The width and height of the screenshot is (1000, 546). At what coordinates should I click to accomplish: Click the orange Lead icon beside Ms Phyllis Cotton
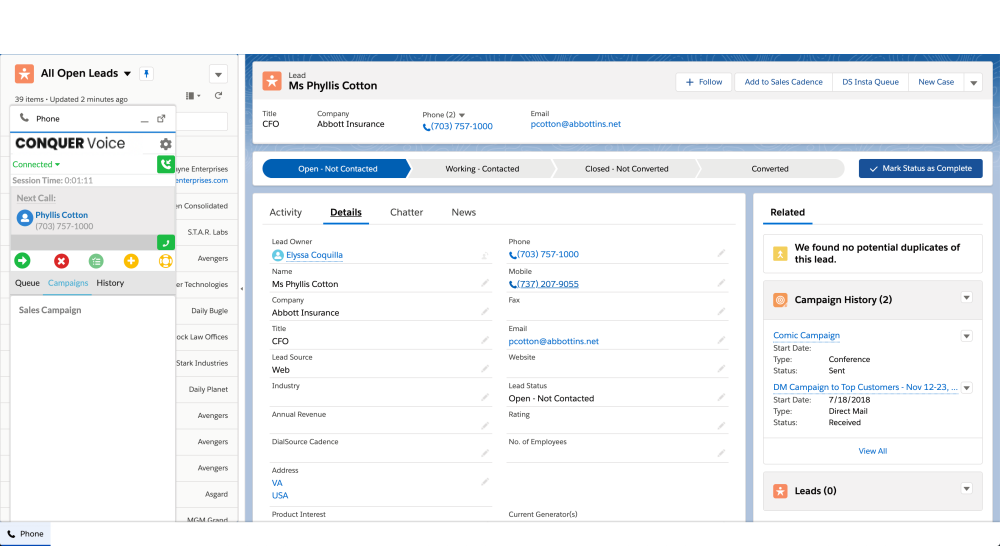point(272,81)
